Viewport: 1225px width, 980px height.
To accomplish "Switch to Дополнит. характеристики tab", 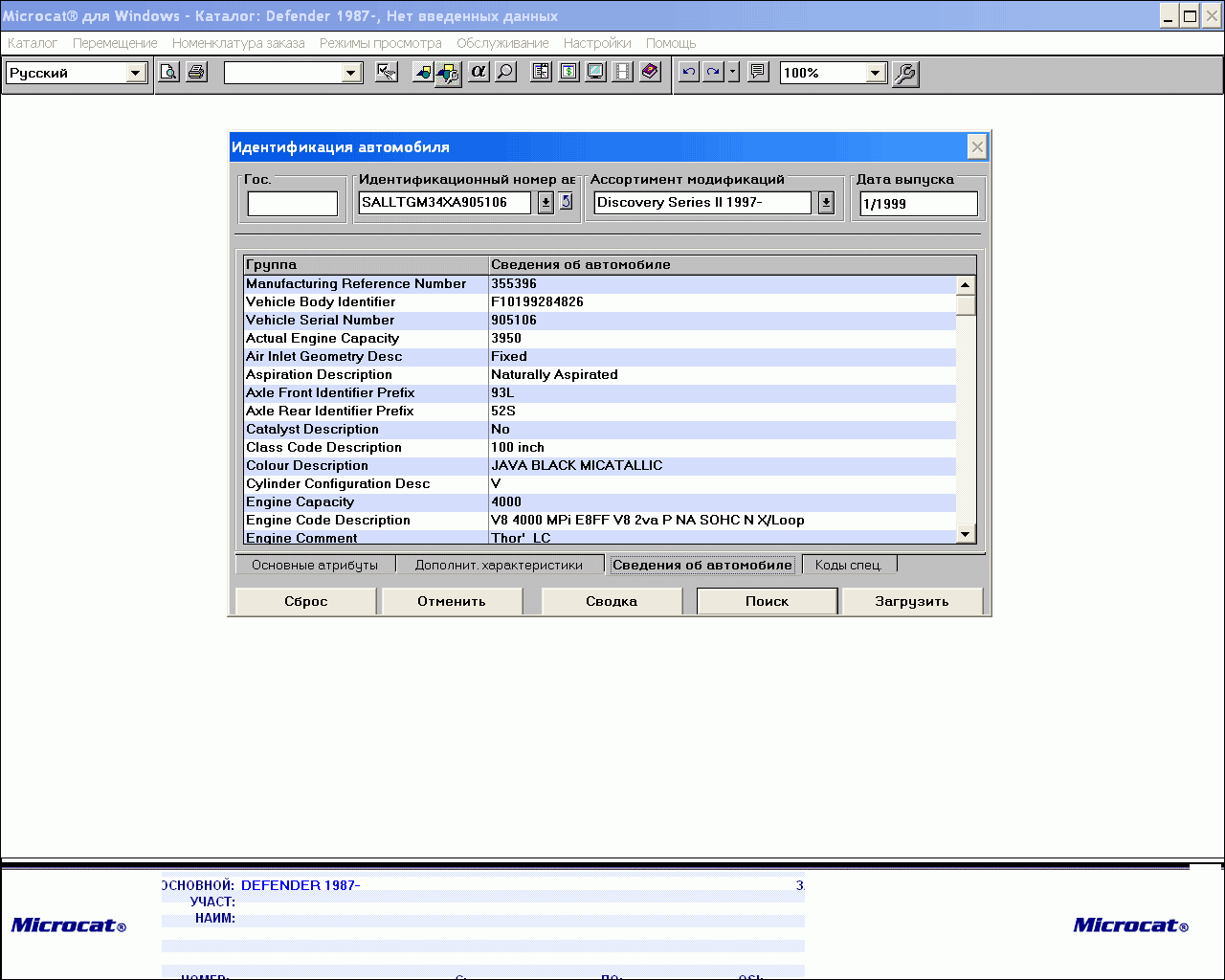I will point(499,565).
